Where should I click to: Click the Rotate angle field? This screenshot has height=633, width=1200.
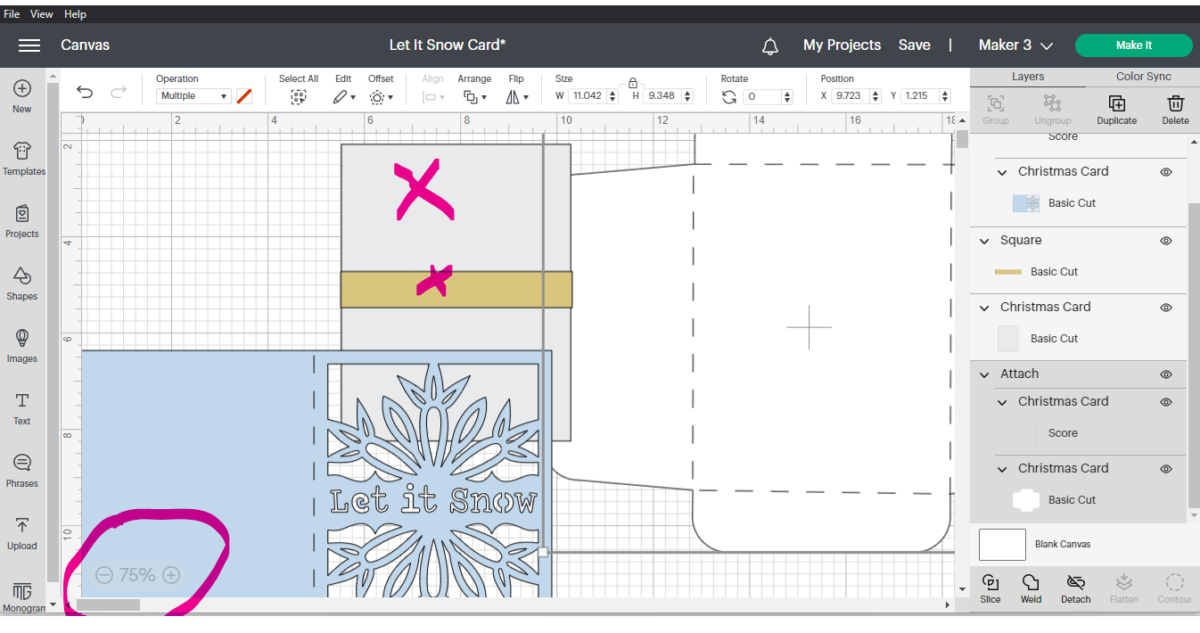coord(769,96)
